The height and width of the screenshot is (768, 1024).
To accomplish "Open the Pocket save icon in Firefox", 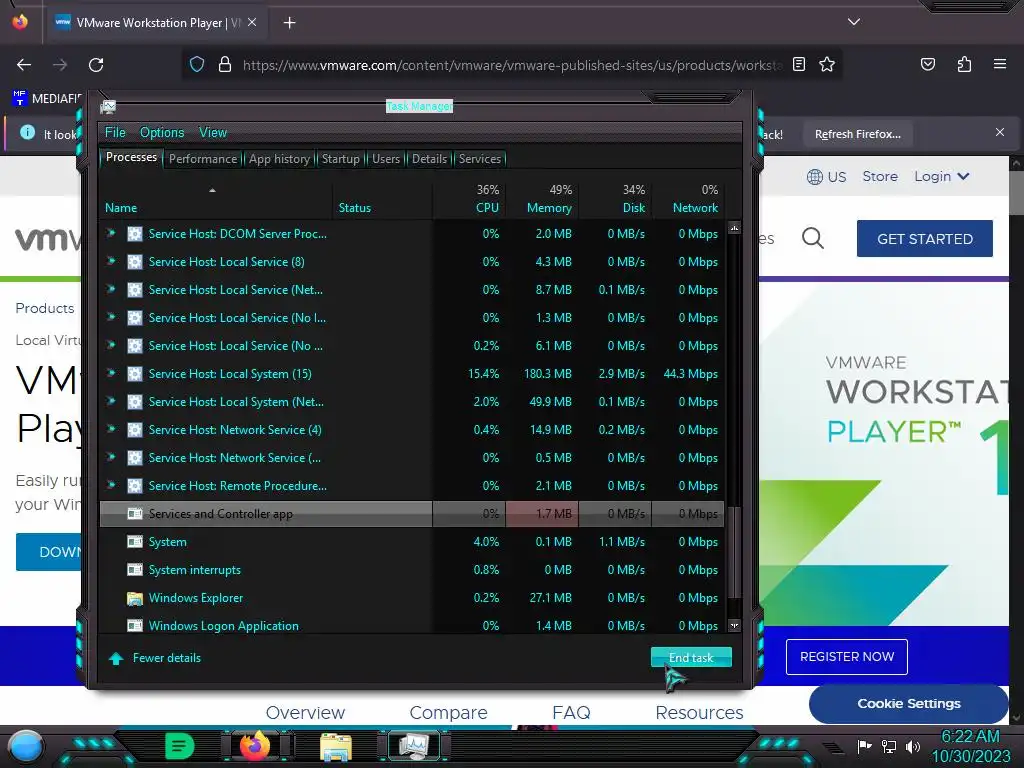I will (928, 64).
